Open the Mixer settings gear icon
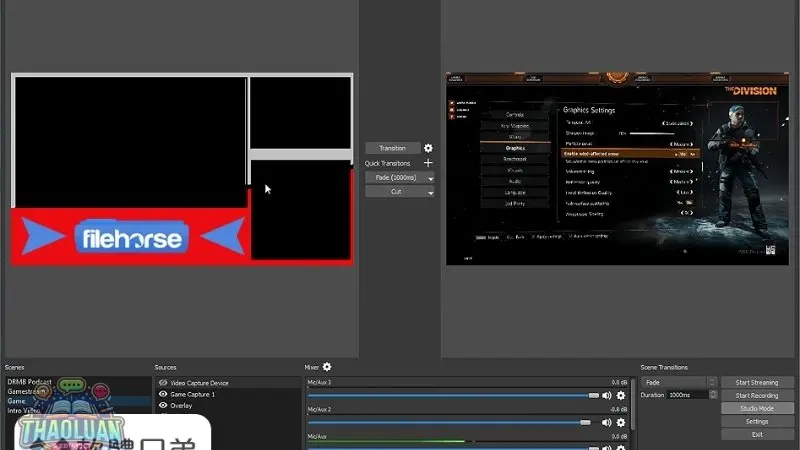This screenshot has width=800, height=450. pos(327,367)
